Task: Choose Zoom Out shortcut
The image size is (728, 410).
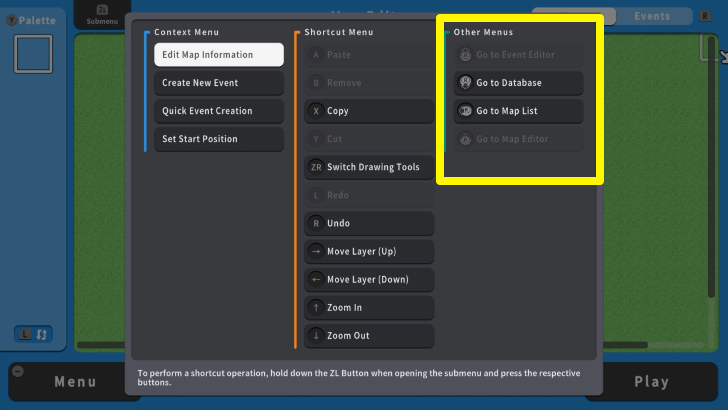Action: (369, 336)
